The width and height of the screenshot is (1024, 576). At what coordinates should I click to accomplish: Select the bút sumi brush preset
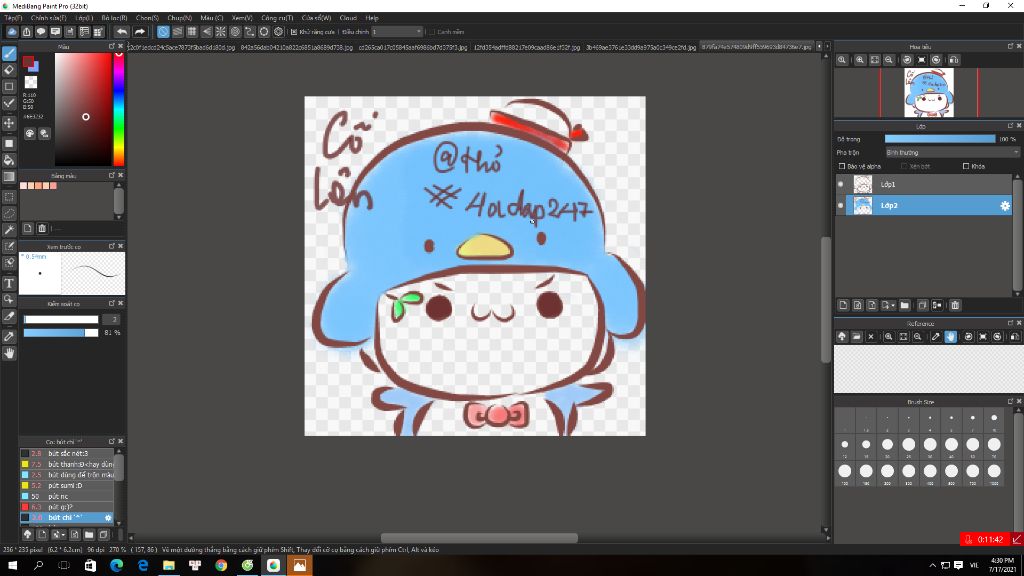click(x=67, y=486)
